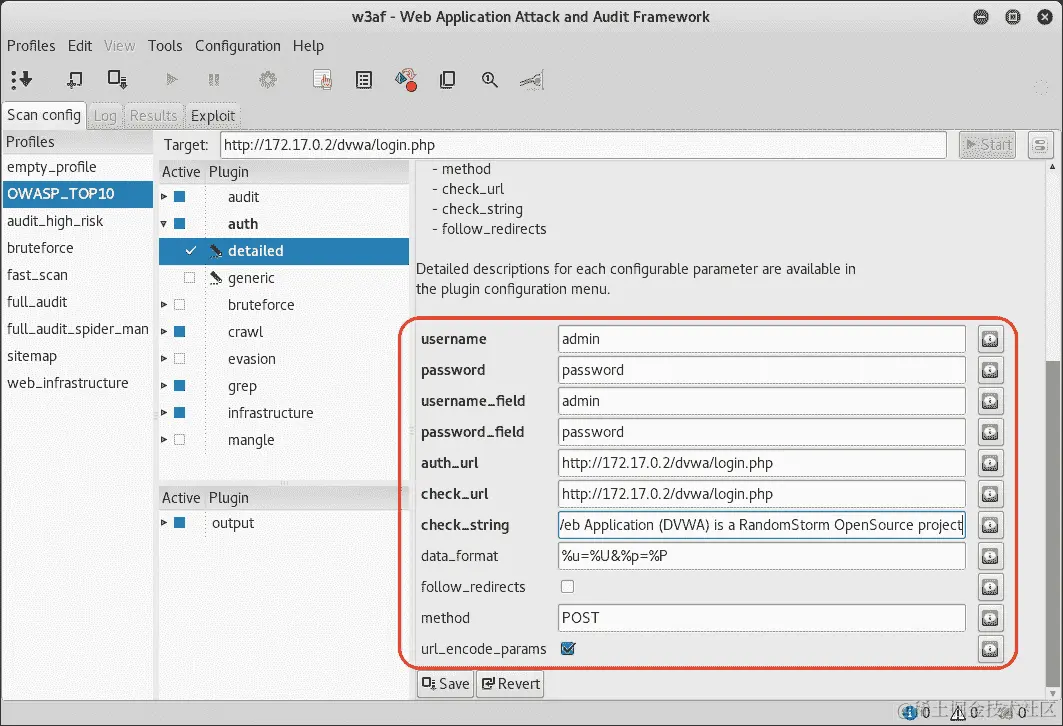Expand the output plugin tree
This screenshot has height=726, width=1063.
click(x=164, y=523)
